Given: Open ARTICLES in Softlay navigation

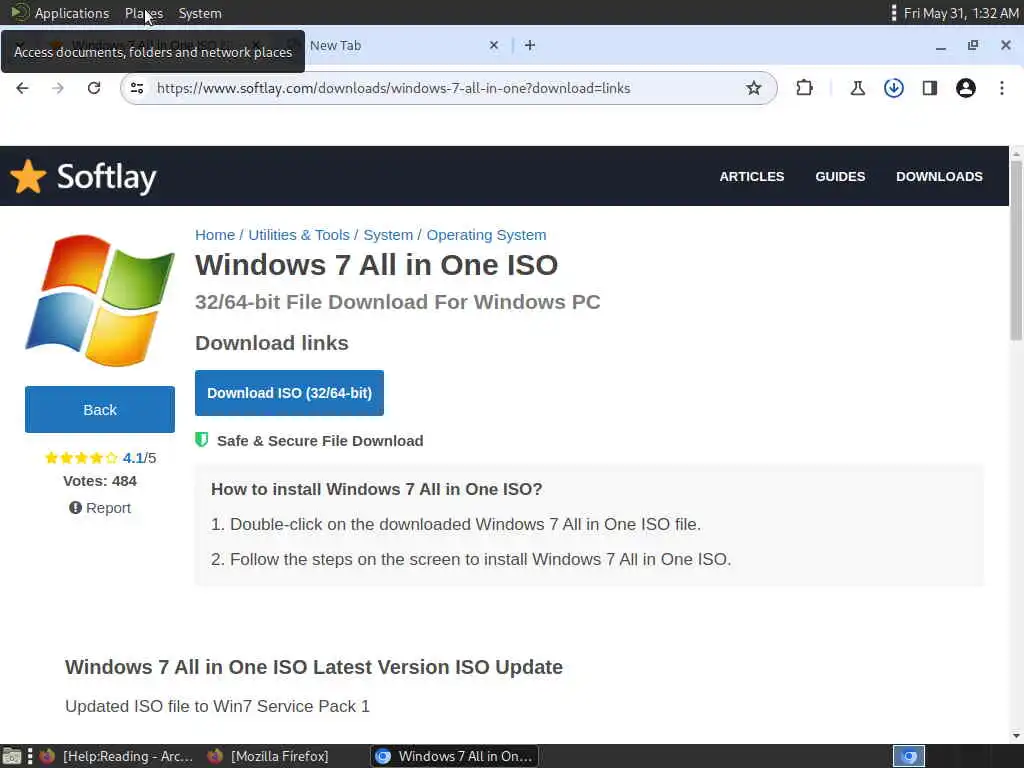Looking at the screenshot, I should [752, 176].
